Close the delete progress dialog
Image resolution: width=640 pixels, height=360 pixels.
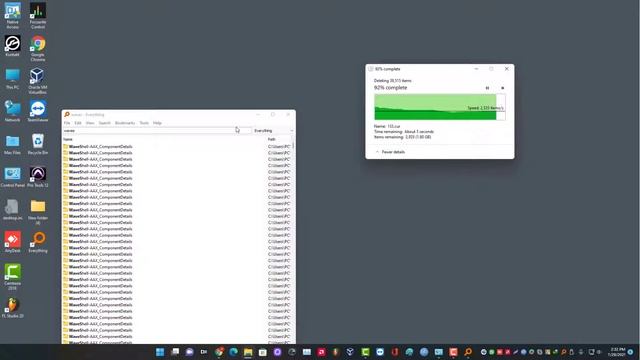tap(507, 69)
